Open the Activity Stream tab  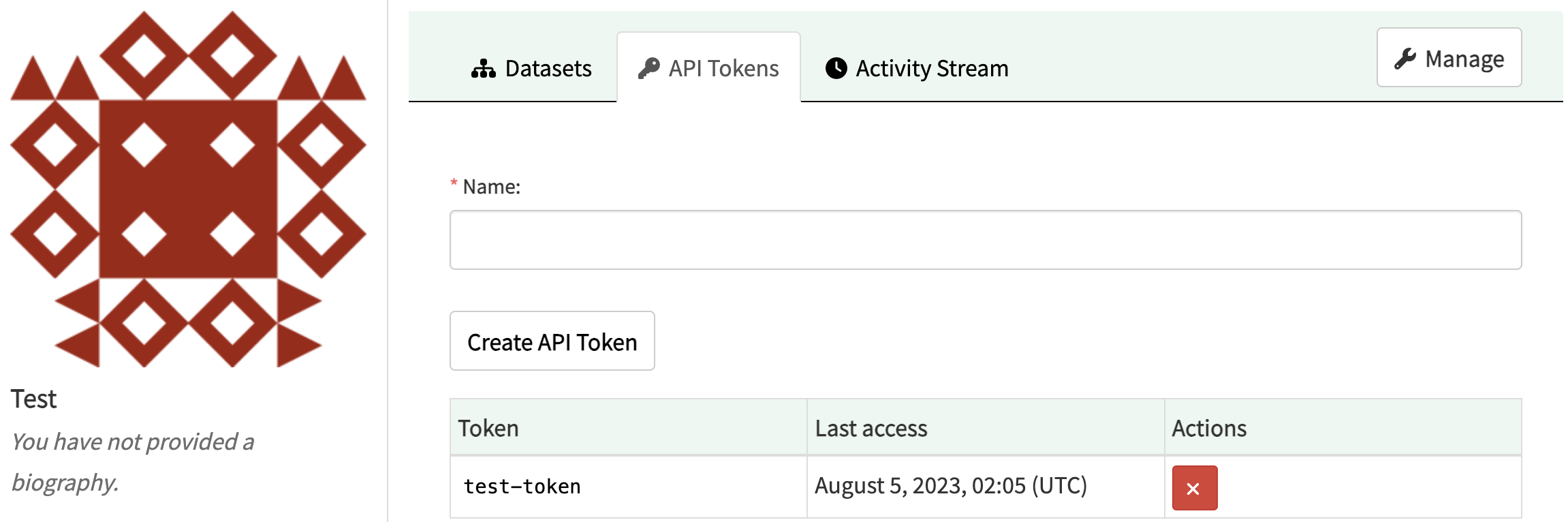917,68
